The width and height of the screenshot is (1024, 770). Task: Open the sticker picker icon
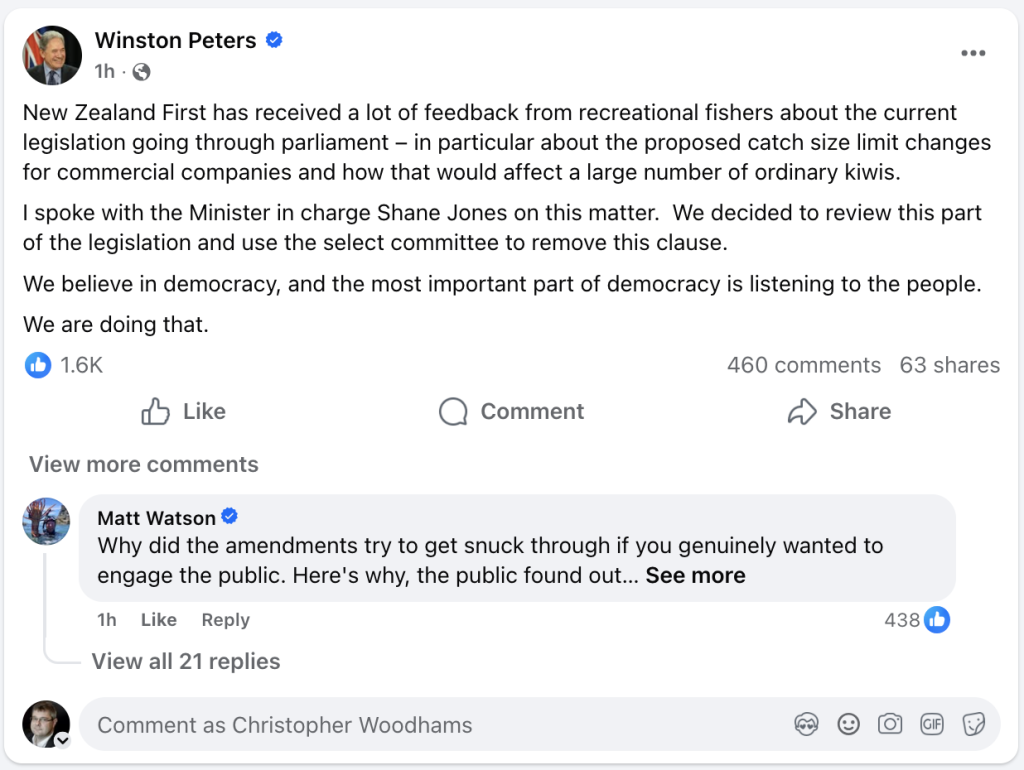pyautogui.click(x=973, y=725)
